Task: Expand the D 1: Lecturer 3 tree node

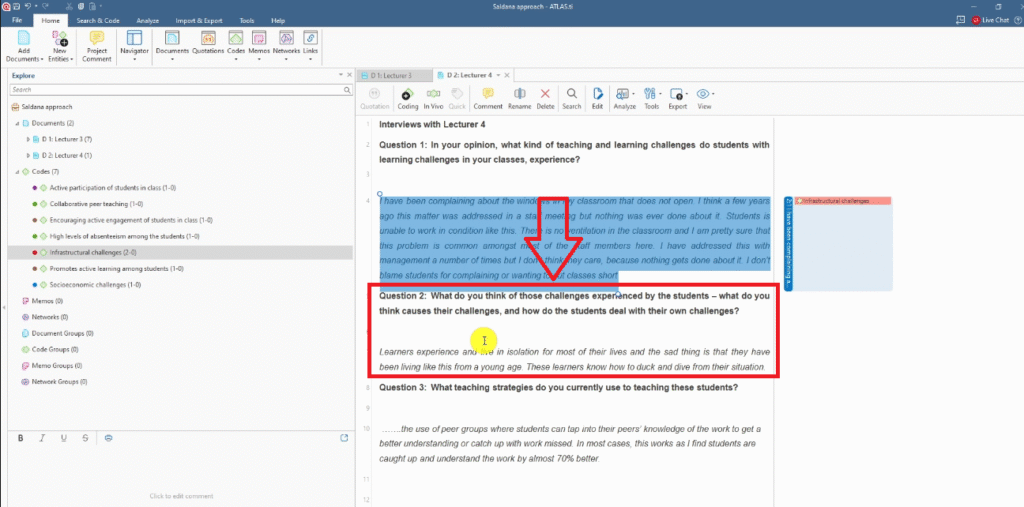Action: [28, 139]
